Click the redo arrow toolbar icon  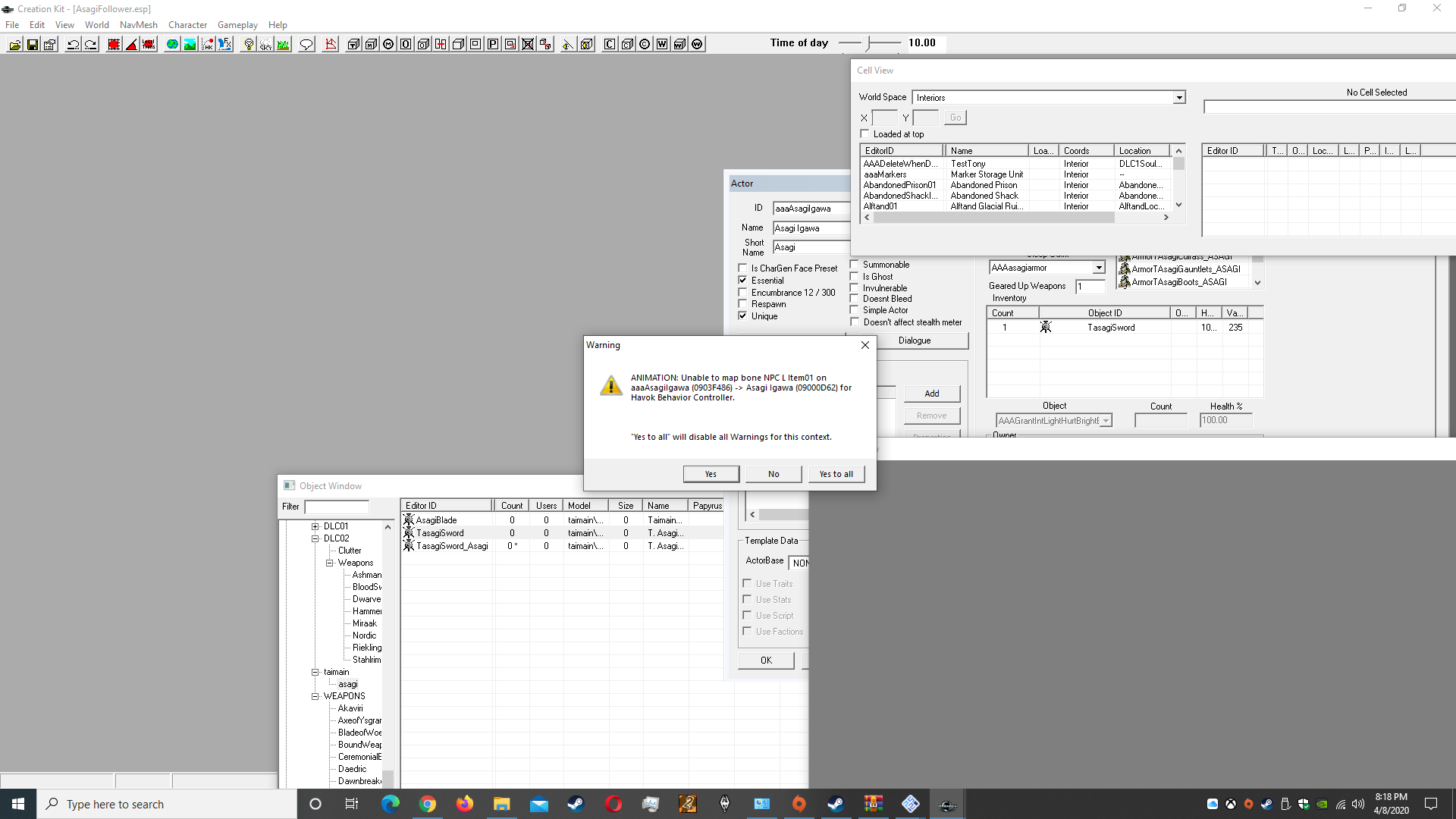pos(90,44)
